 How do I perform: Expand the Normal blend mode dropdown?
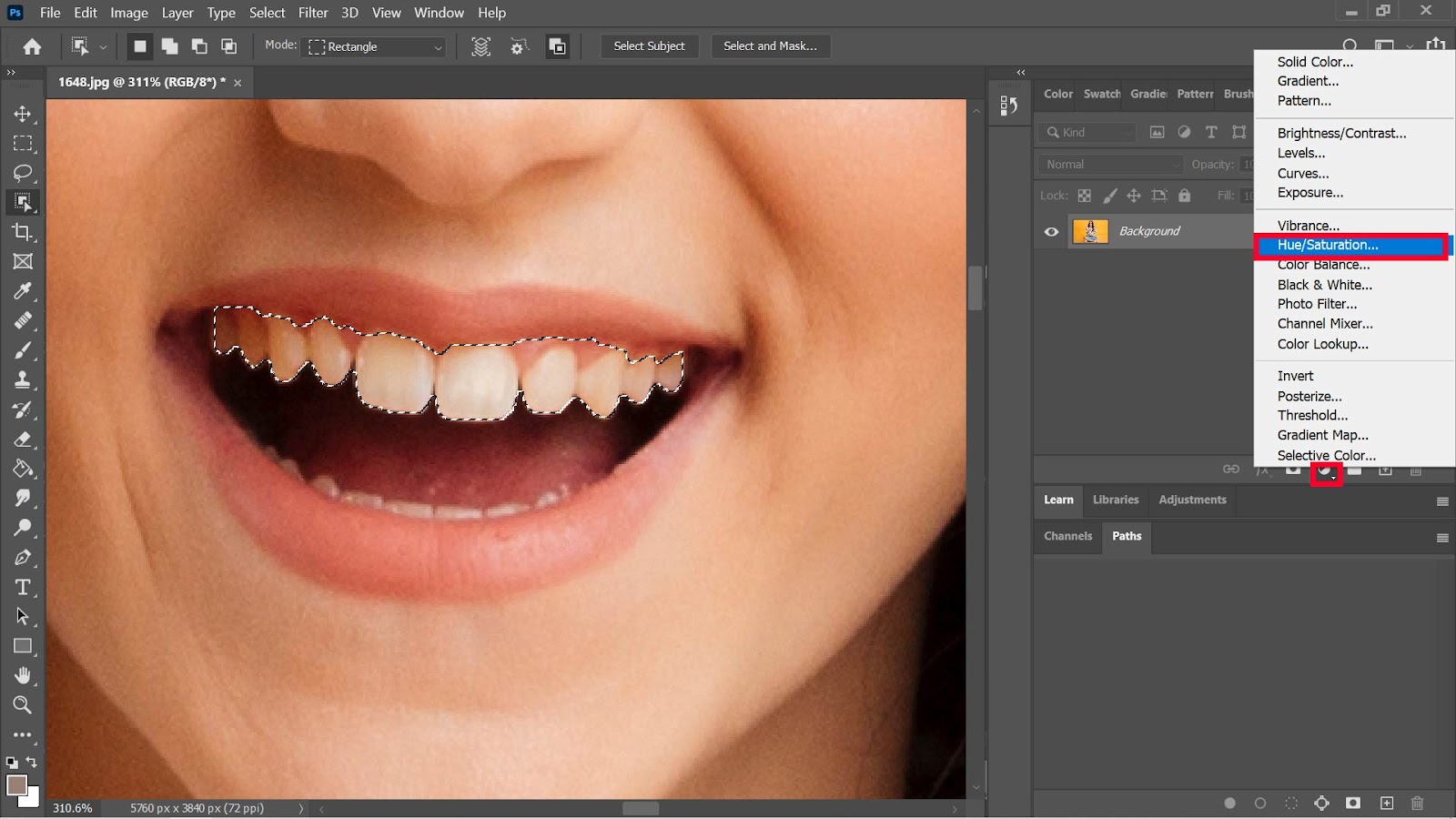click(x=1110, y=165)
